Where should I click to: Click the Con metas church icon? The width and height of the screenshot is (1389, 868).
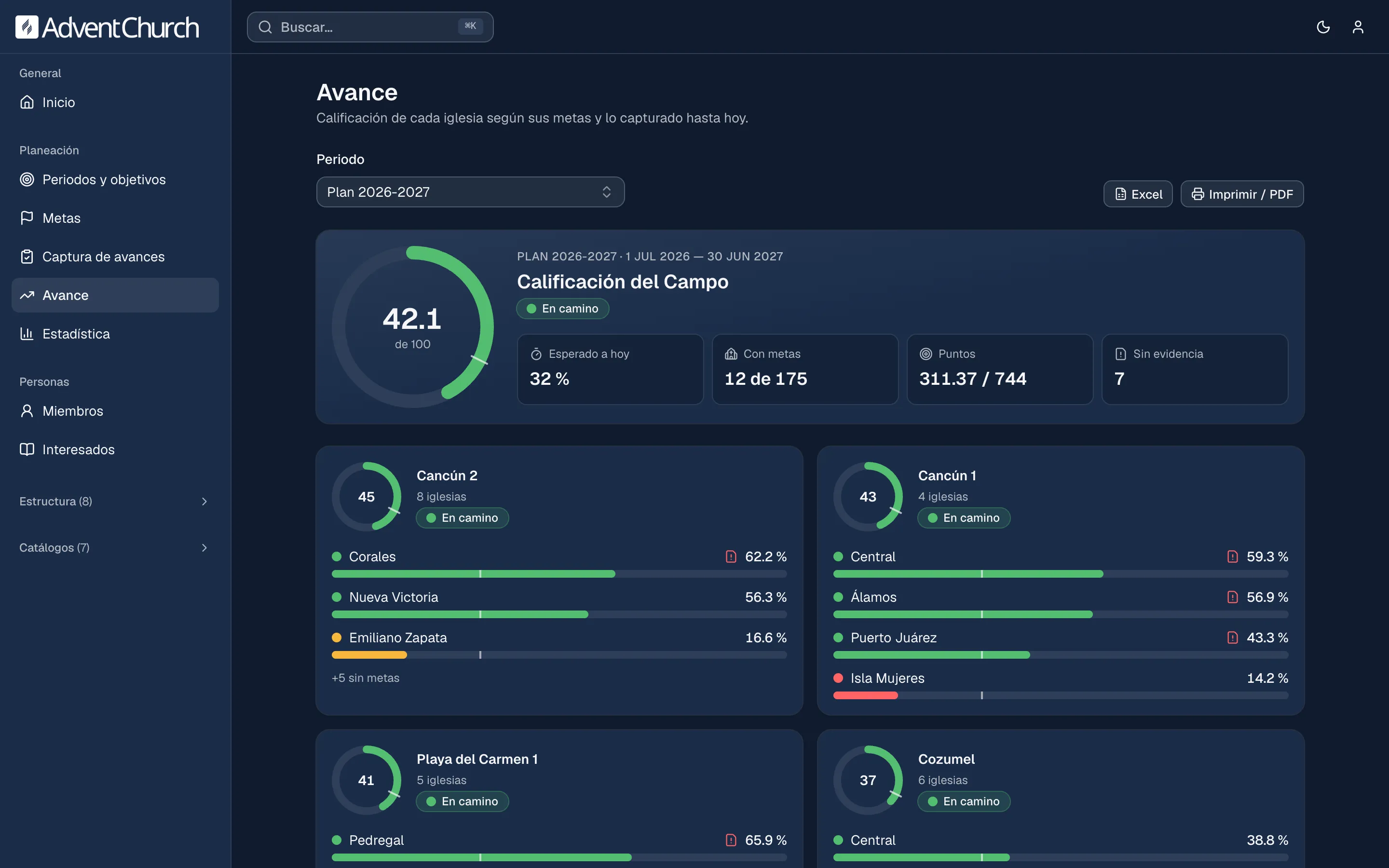731,354
